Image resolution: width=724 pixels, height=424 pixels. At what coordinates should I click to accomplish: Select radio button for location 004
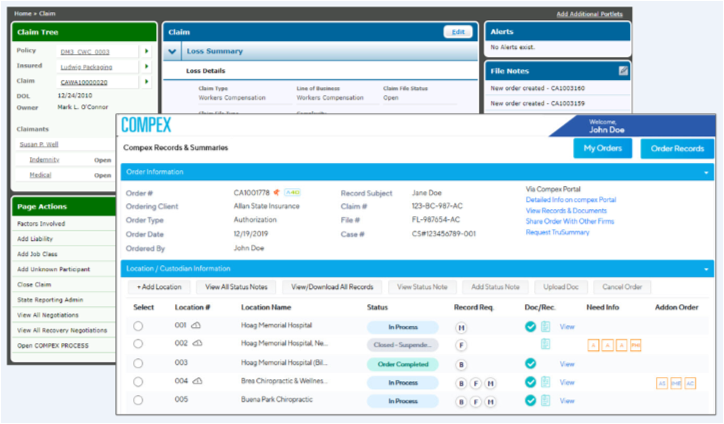138,382
